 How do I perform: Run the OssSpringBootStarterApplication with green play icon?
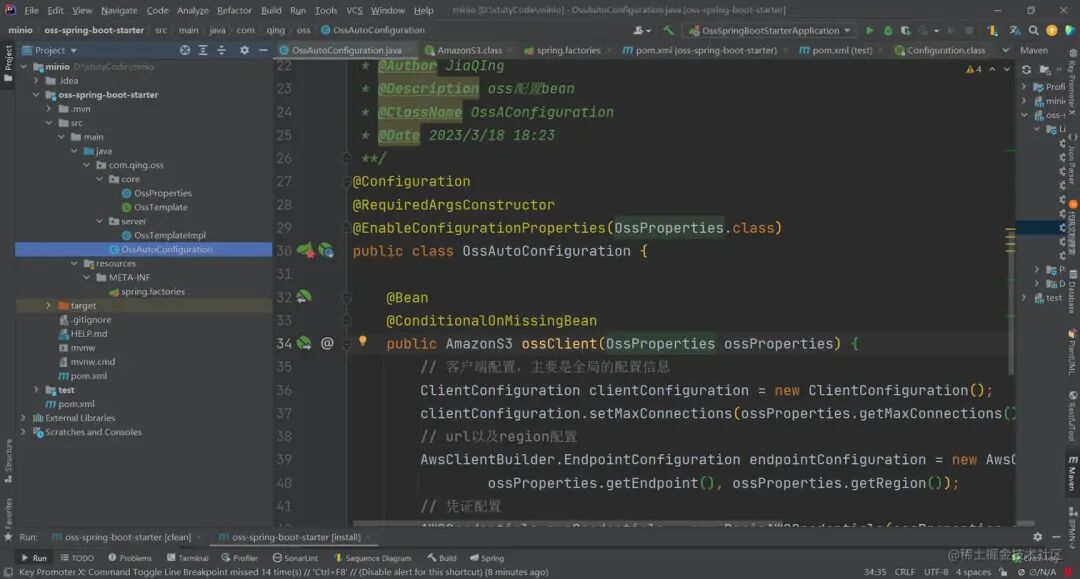click(x=869, y=30)
